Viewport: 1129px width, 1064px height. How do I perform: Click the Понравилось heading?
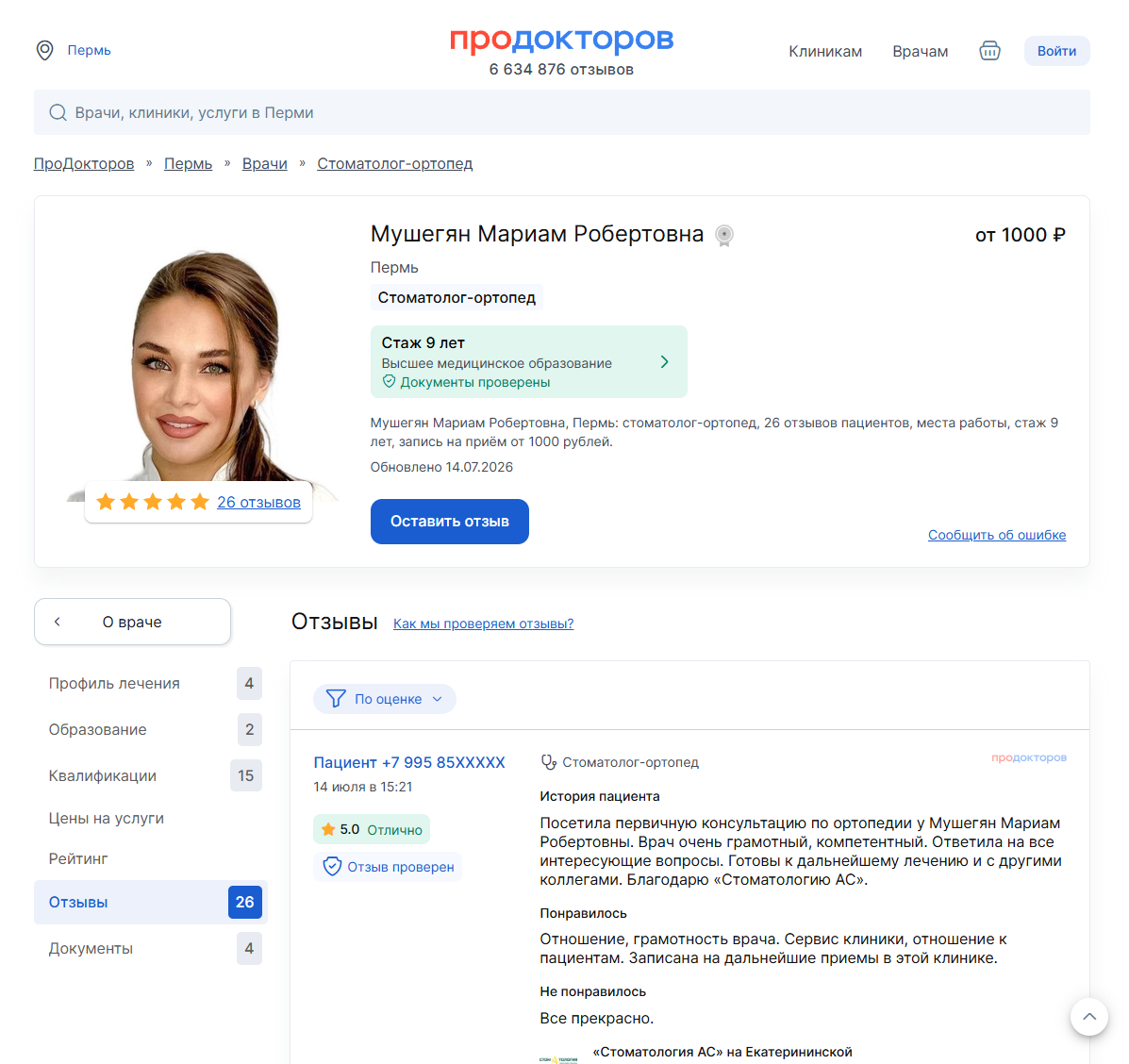coord(583,913)
